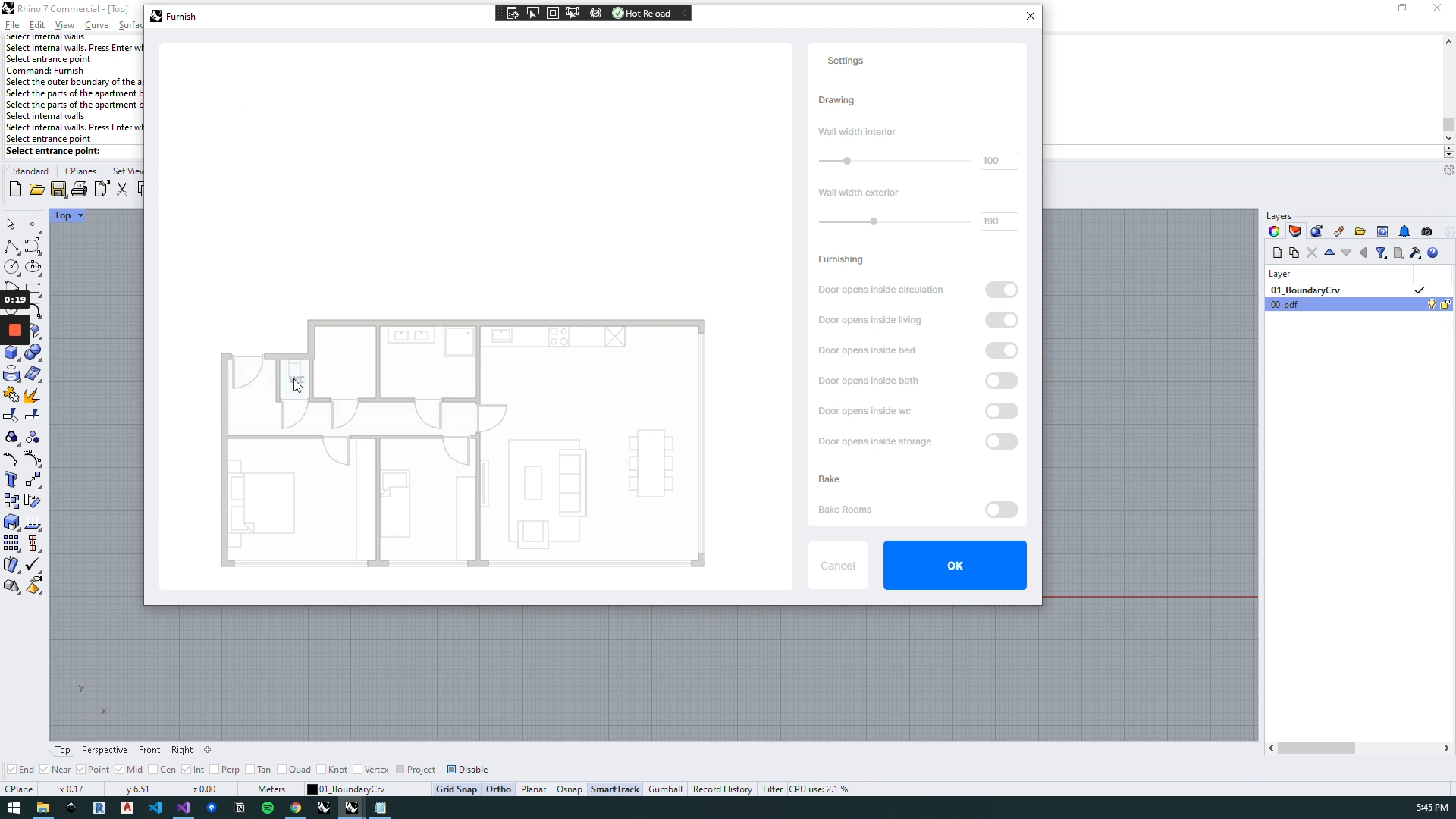Open the Top viewport dropdown arrow

click(x=80, y=216)
